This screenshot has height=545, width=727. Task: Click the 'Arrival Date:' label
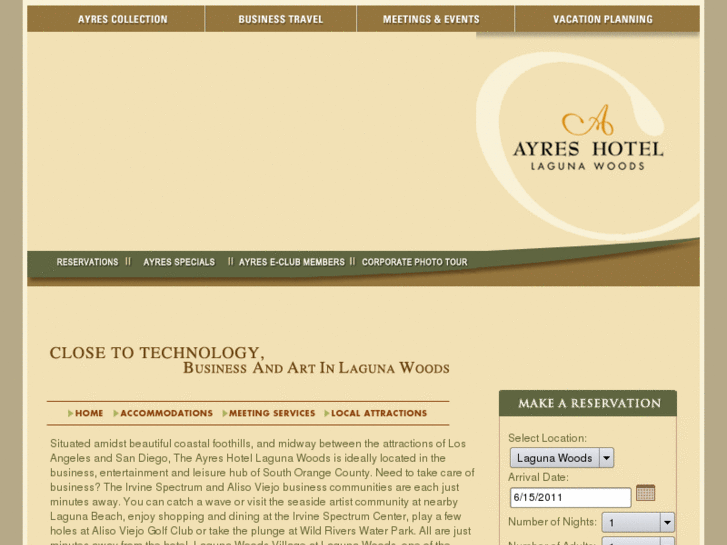click(538, 477)
